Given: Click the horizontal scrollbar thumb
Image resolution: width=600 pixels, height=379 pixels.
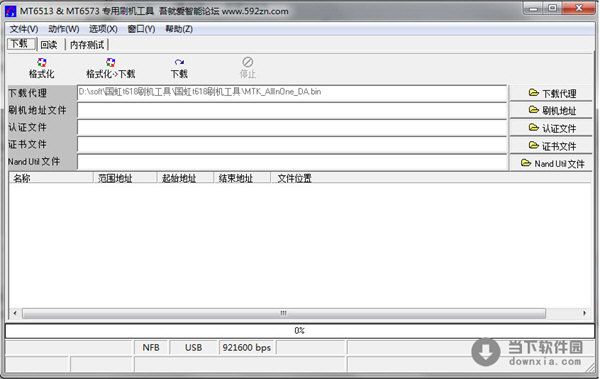Looking at the screenshot, I should (x=284, y=313).
